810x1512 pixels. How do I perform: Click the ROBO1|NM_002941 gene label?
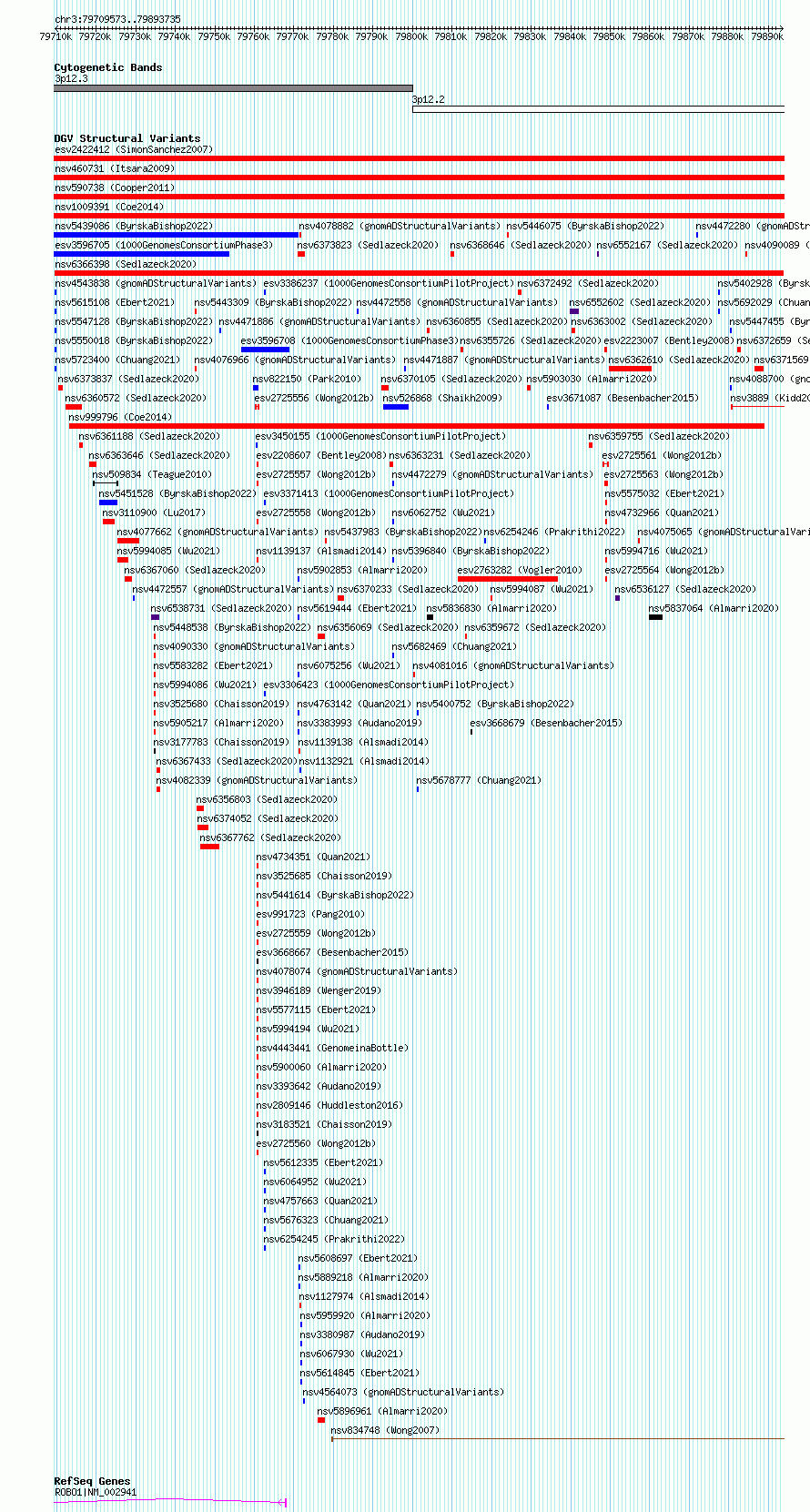coord(96,1492)
